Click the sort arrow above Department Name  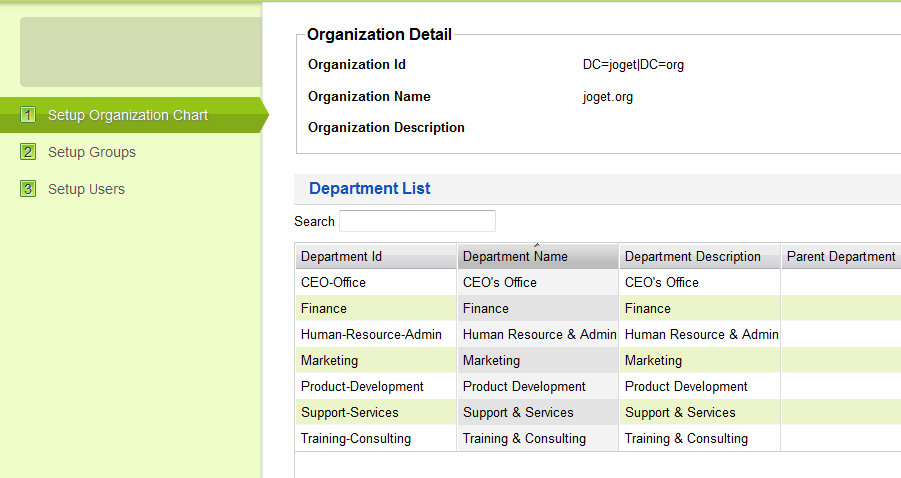click(x=537, y=245)
